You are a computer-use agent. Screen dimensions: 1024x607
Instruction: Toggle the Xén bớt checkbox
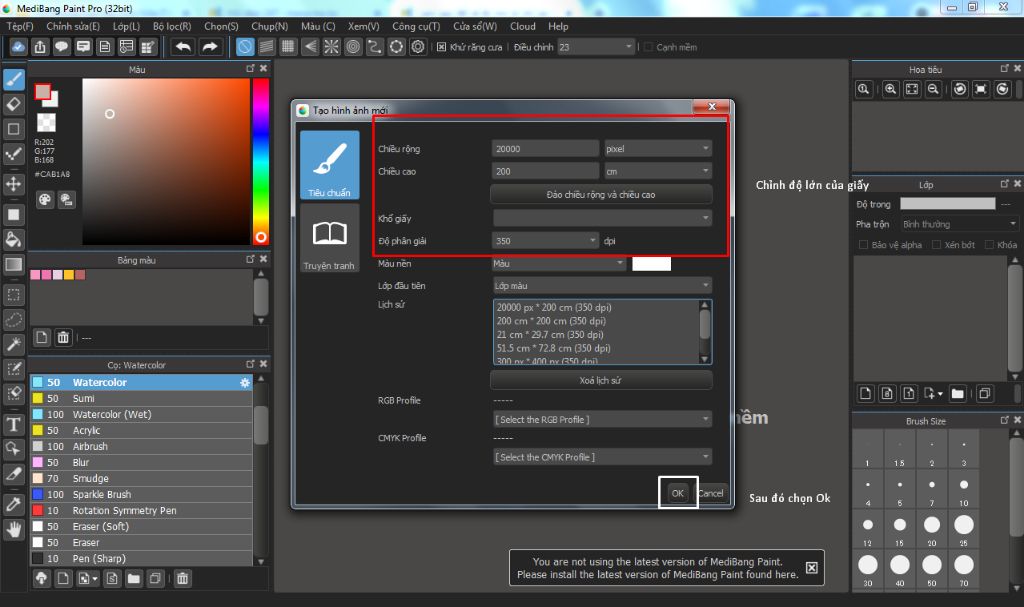click(x=936, y=245)
